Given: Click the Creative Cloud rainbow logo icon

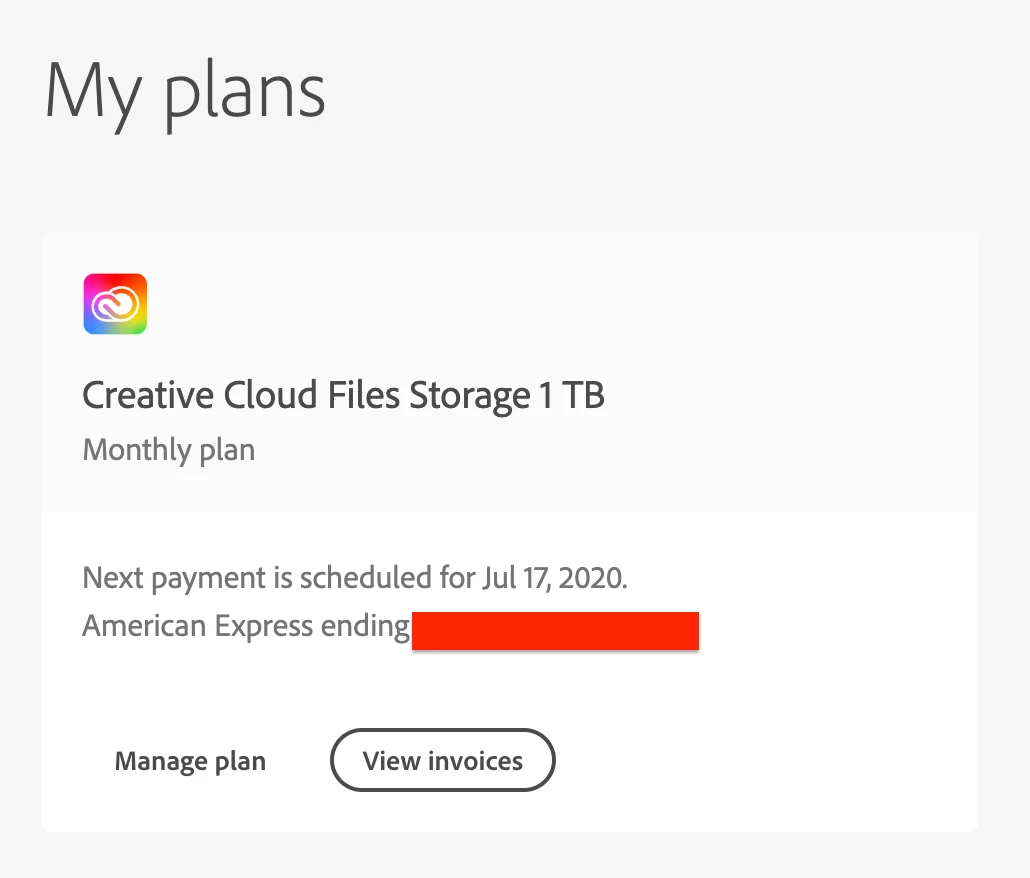Looking at the screenshot, I should coord(115,304).
